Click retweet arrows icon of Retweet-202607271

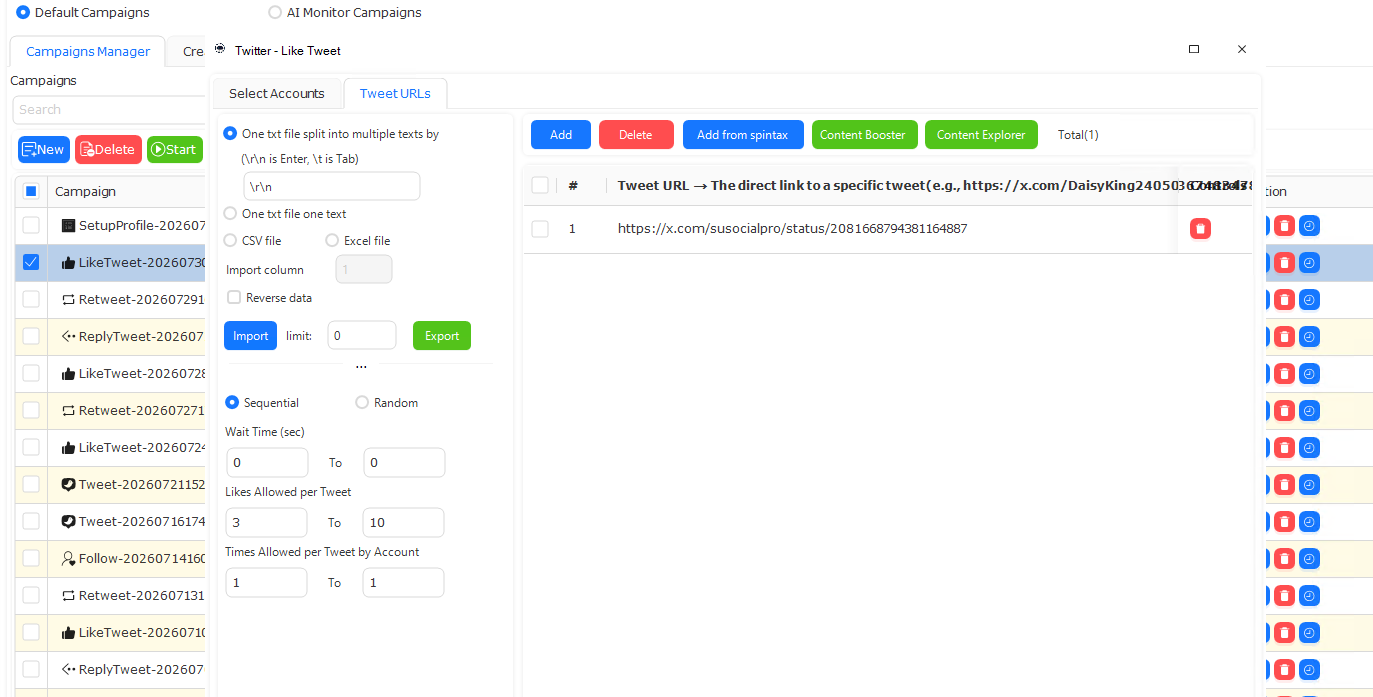(68, 410)
